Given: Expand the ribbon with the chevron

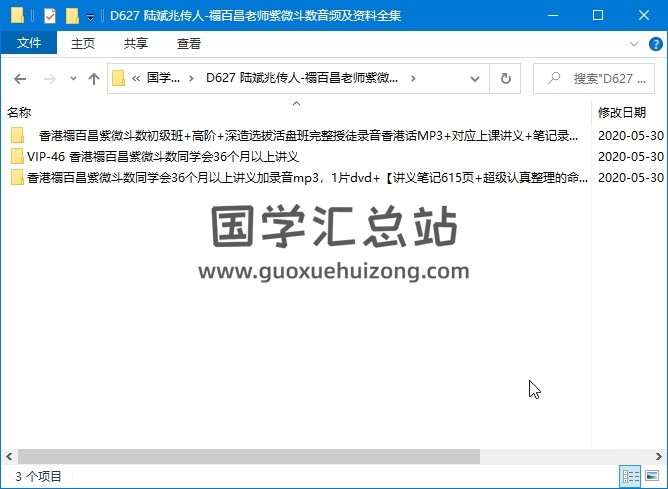Looking at the screenshot, I should click(x=633, y=43).
